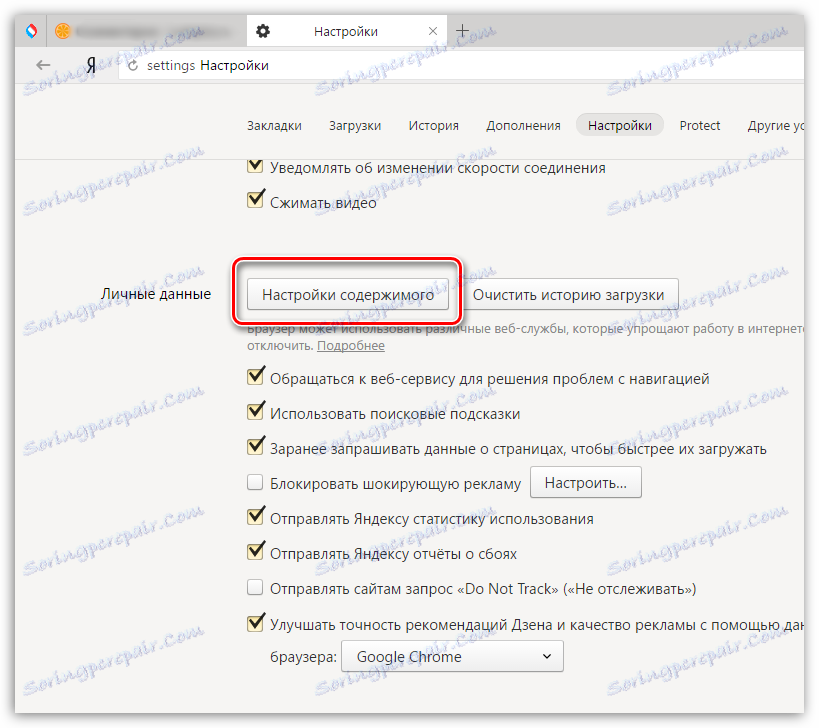Toggle Отправлять Яндексу отчёты о сбоях
The image size is (819, 728).
point(255,552)
